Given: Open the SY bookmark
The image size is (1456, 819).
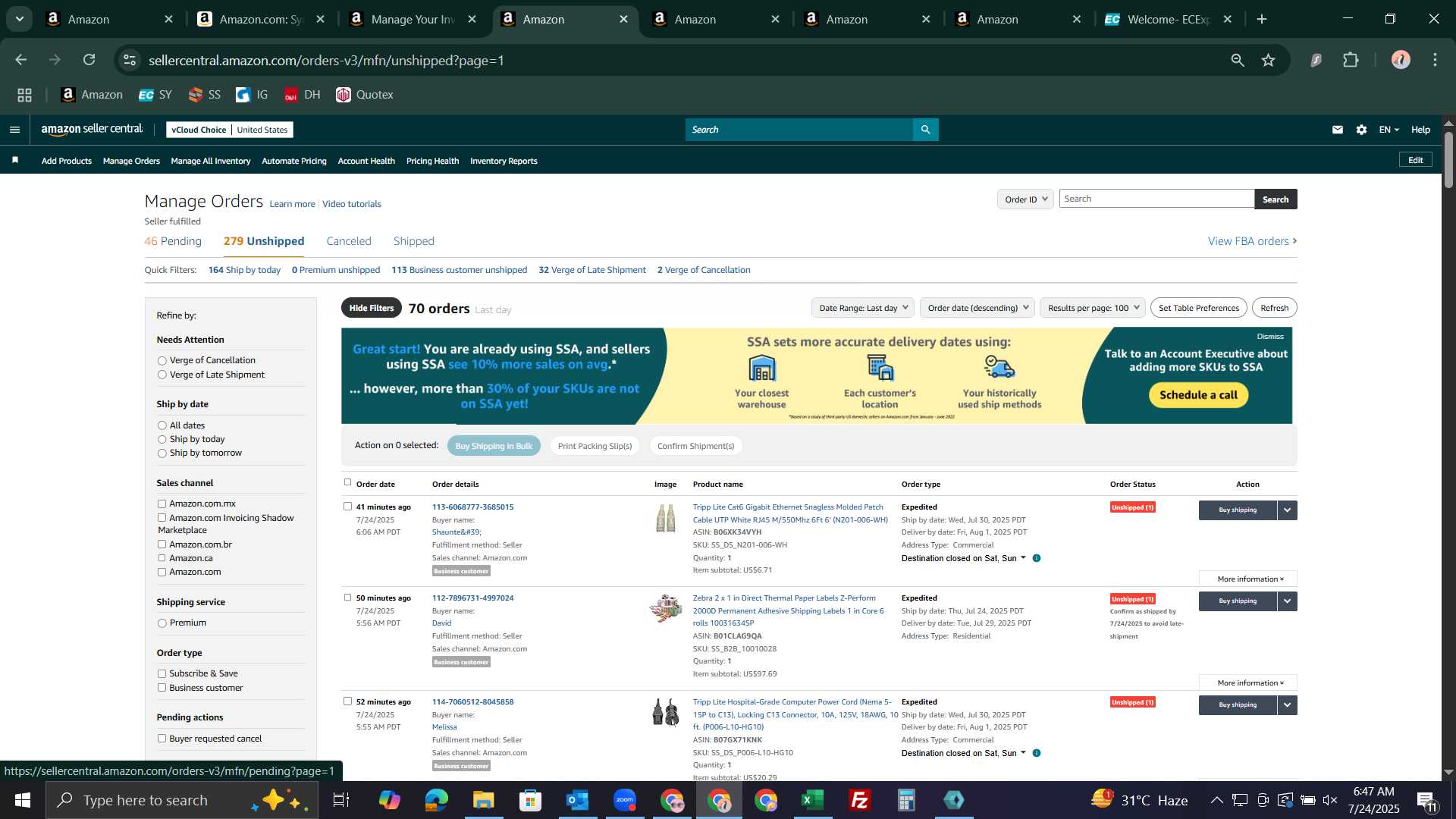Looking at the screenshot, I should coord(155,95).
